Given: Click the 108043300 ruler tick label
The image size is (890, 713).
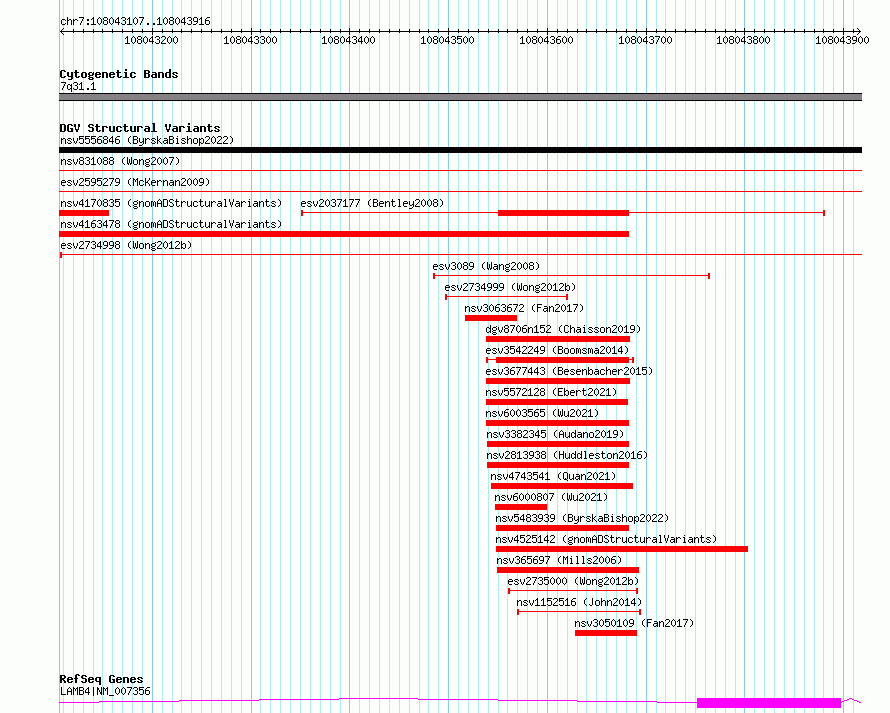Looking at the screenshot, I should pos(250,40).
